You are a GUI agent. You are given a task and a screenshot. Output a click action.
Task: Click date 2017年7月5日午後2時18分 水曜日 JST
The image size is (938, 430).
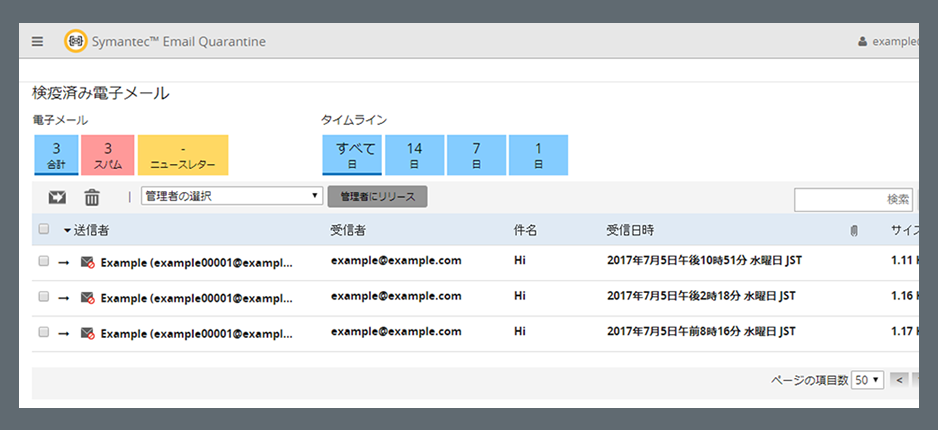pyautogui.click(x=701, y=296)
